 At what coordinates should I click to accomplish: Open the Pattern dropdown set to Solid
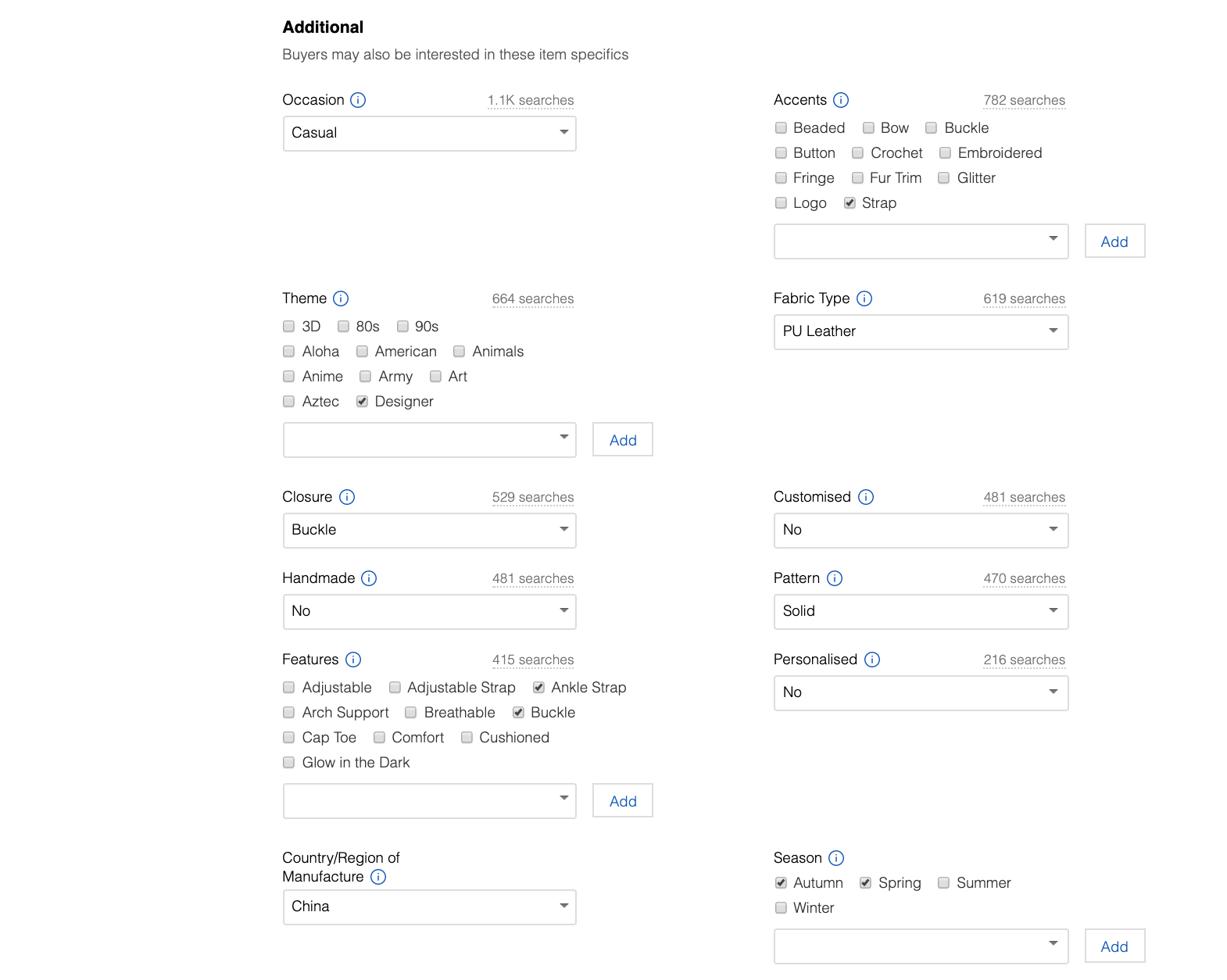tap(921, 612)
